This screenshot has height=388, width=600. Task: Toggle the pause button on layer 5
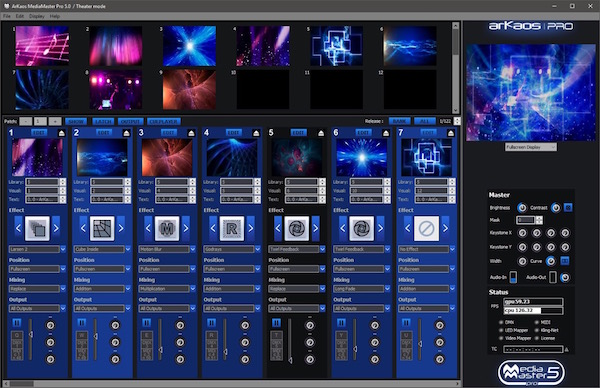coord(276,323)
